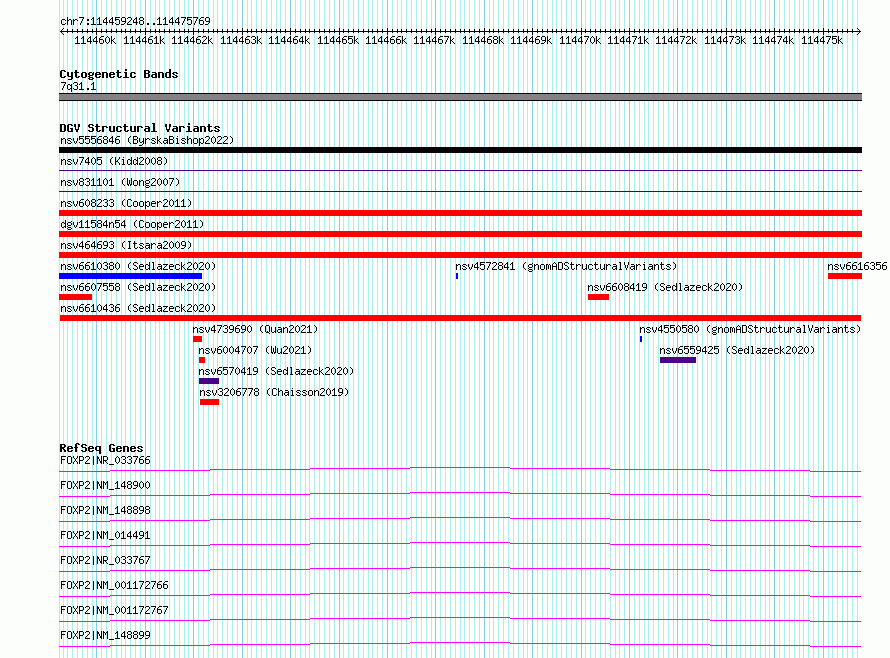The image size is (890, 658).
Task: Click the nsv3206778 (Chaisson2019) label
Action: pyautogui.click(x=274, y=392)
